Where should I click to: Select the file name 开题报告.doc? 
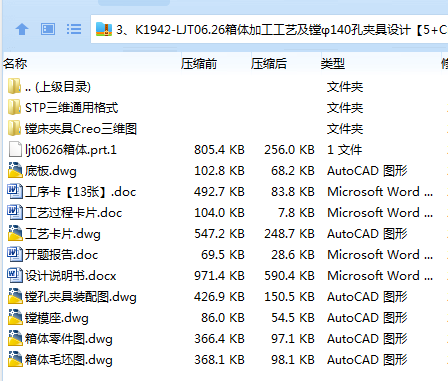point(62,255)
